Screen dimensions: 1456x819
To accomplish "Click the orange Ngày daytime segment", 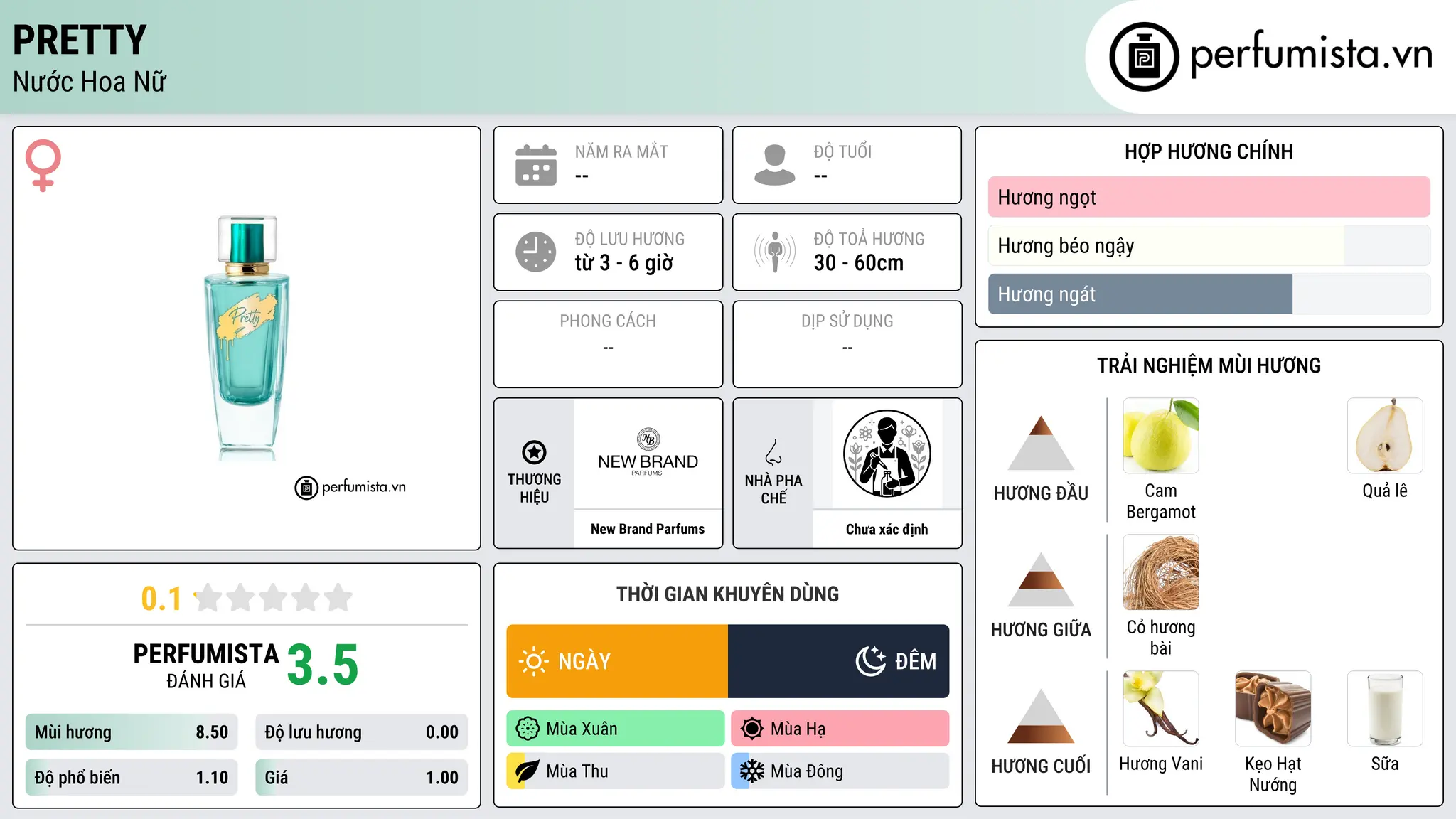I will [617, 661].
